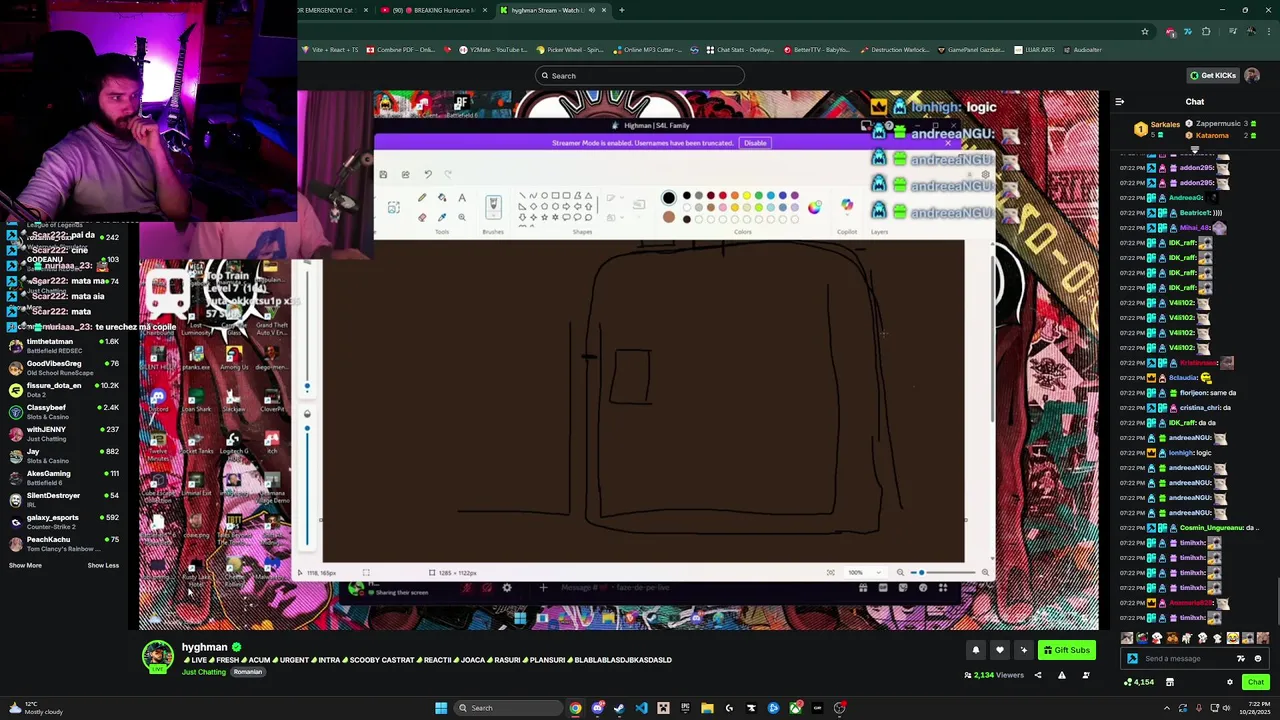This screenshot has width=1280, height=720.
Task: Mute the hyghman Stream tab audio
Action: point(591,10)
